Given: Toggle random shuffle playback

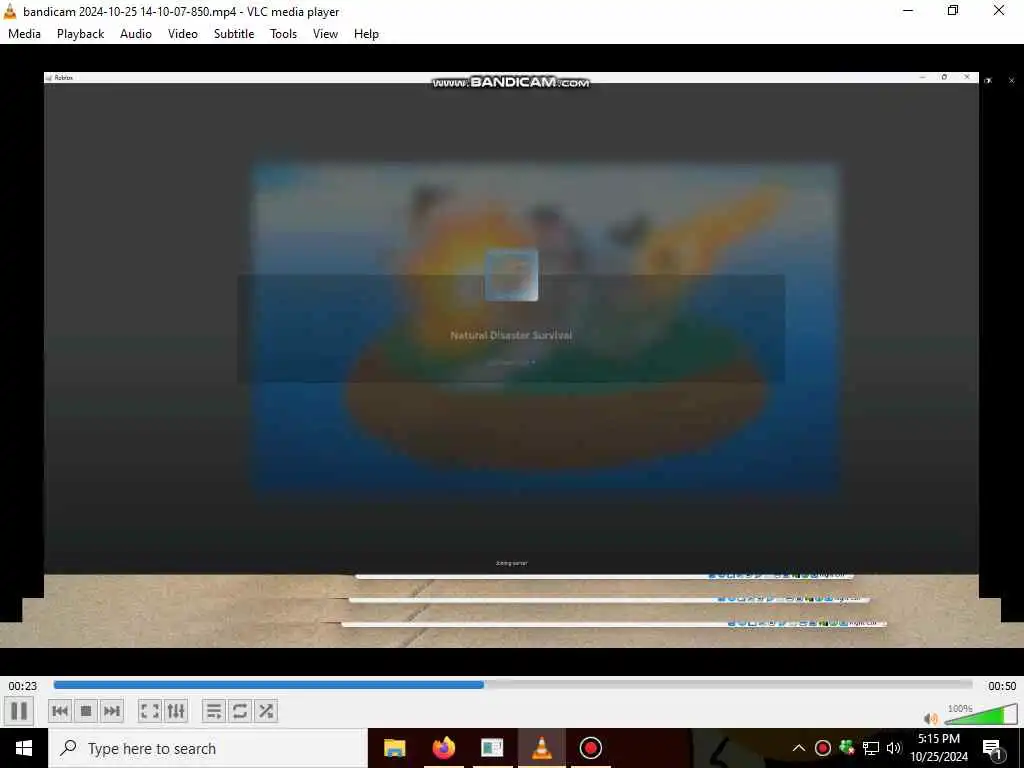Looking at the screenshot, I should [266, 711].
